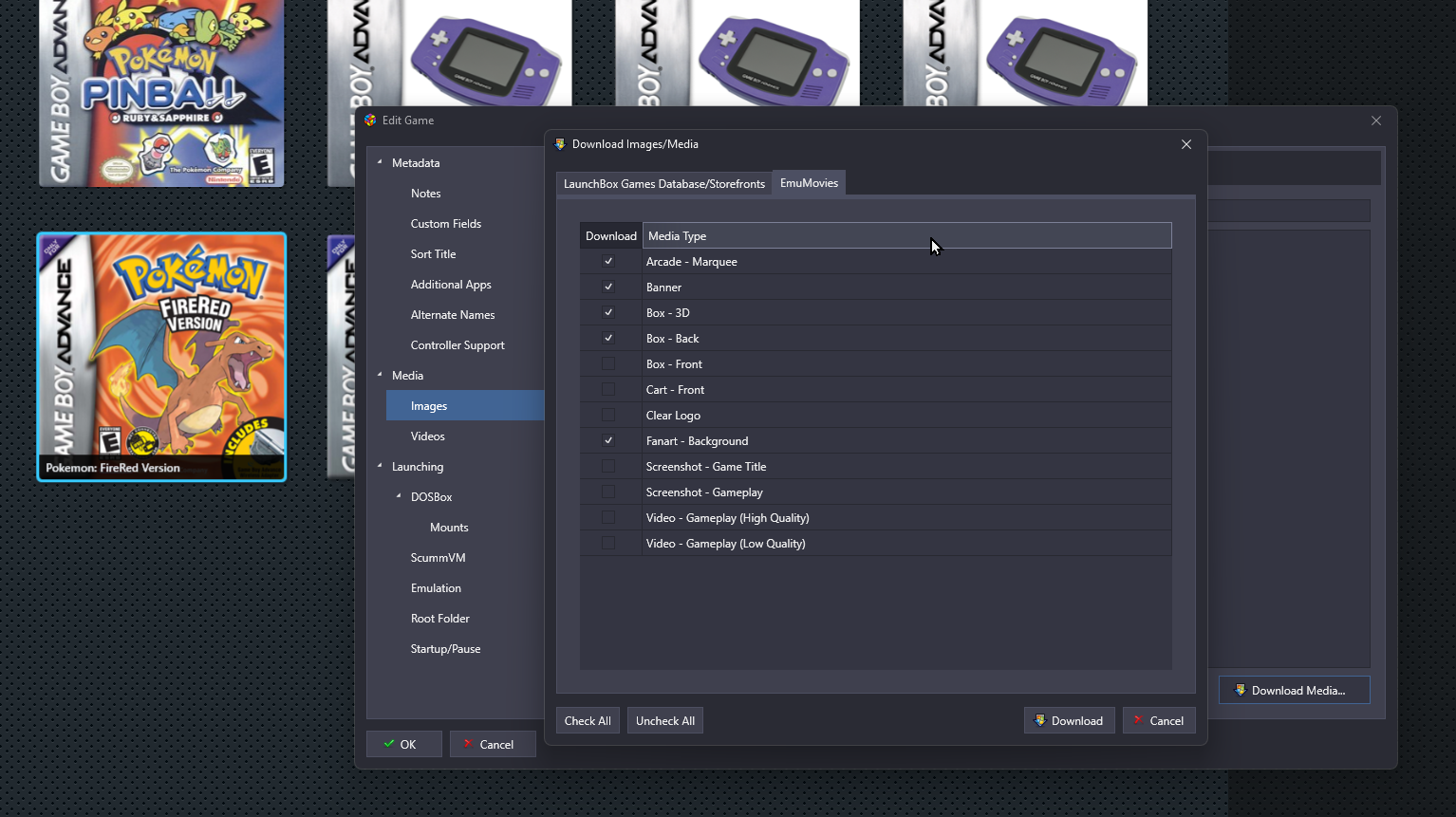Image resolution: width=1456 pixels, height=817 pixels.
Task: Select the Videos tree item
Action: click(428, 436)
